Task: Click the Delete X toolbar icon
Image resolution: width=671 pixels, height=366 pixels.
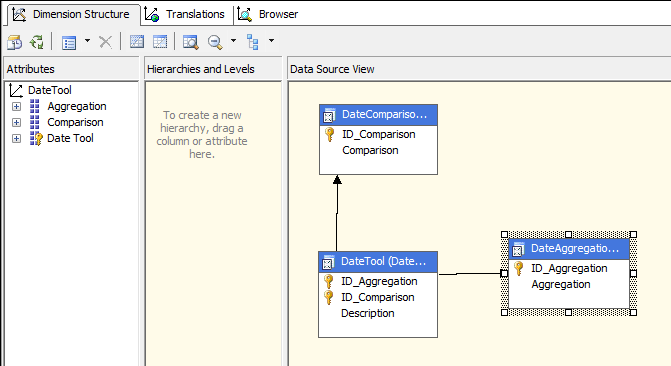Action: (x=105, y=42)
